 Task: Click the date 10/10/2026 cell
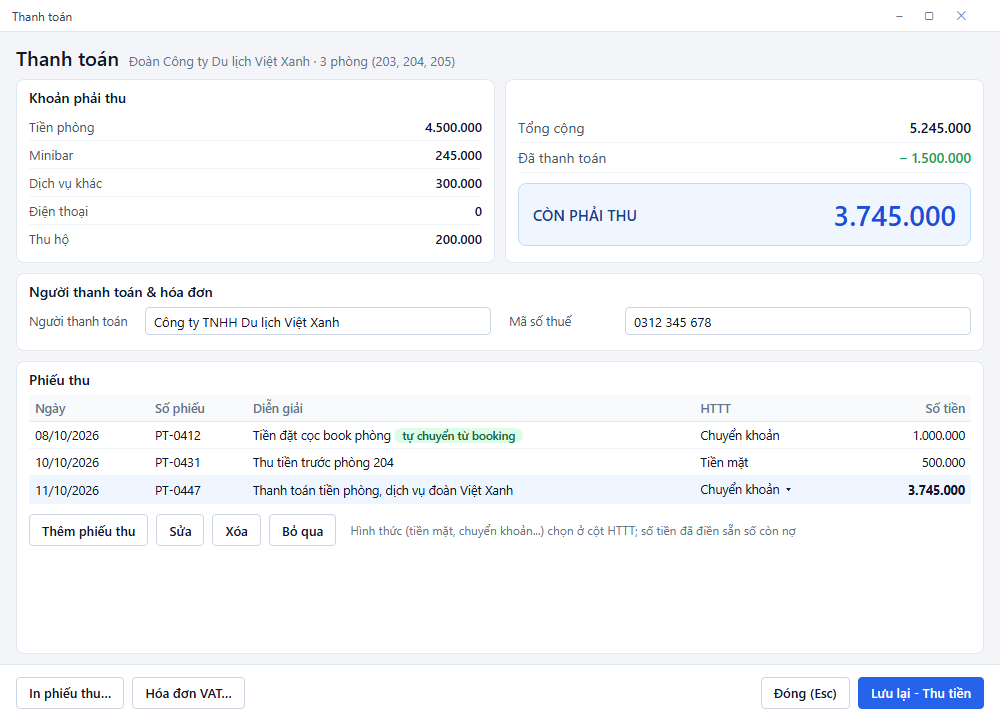(x=67, y=462)
